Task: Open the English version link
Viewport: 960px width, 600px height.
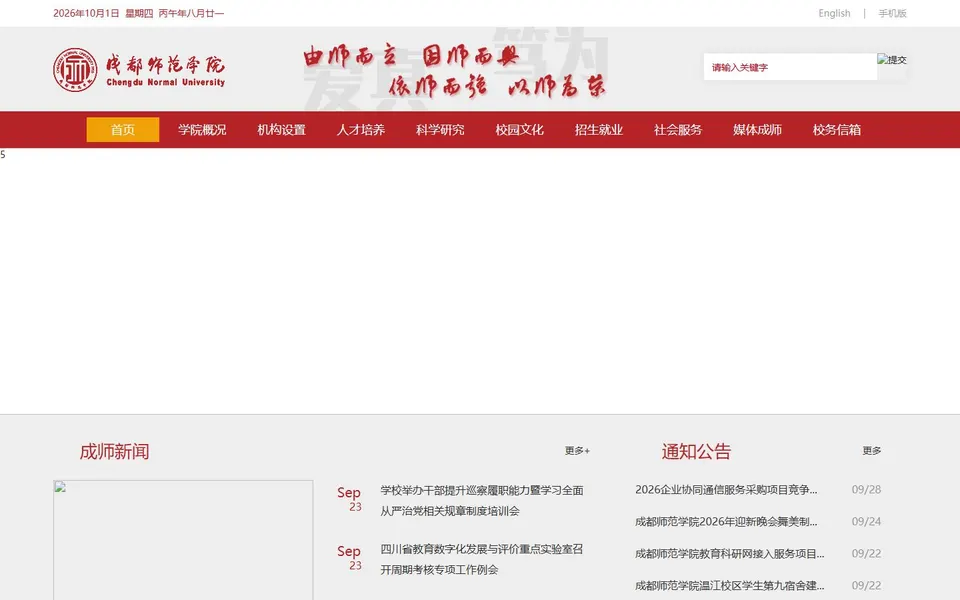Action: 834,13
